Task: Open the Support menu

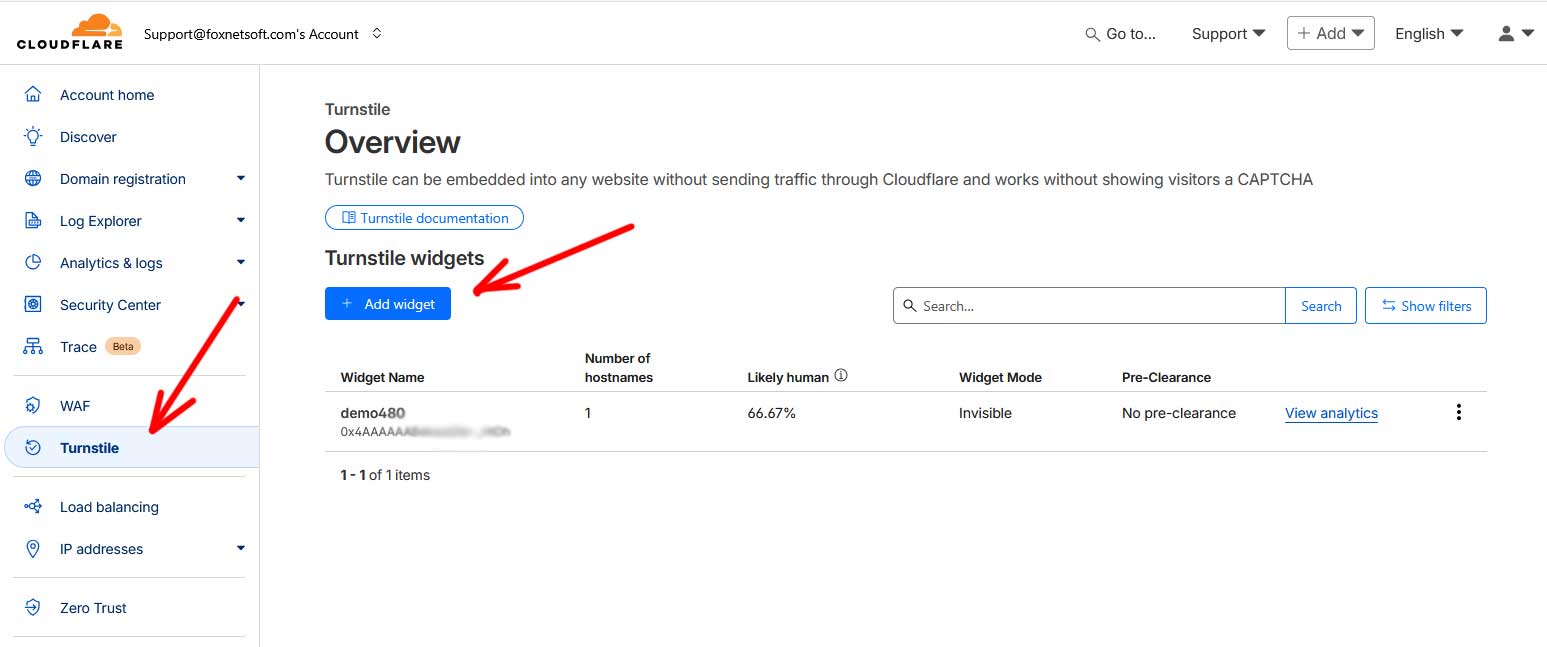Action: coord(1228,33)
